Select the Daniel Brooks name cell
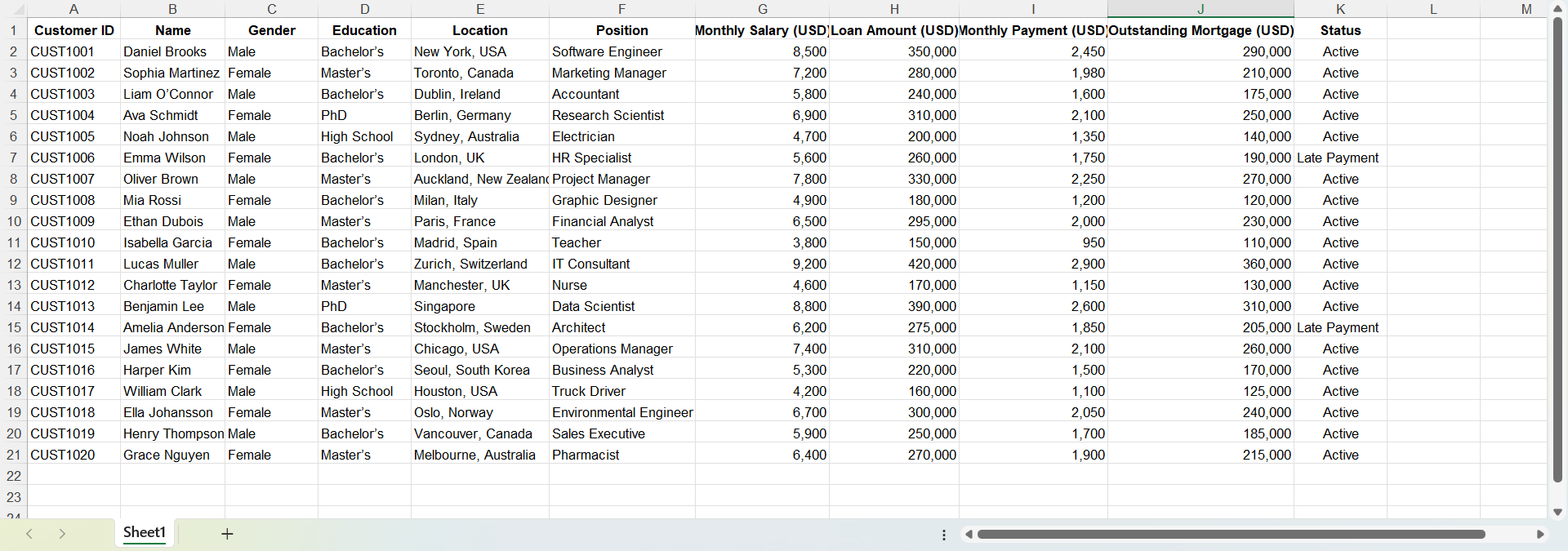This screenshot has height=551, width=1568. click(172, 51)
